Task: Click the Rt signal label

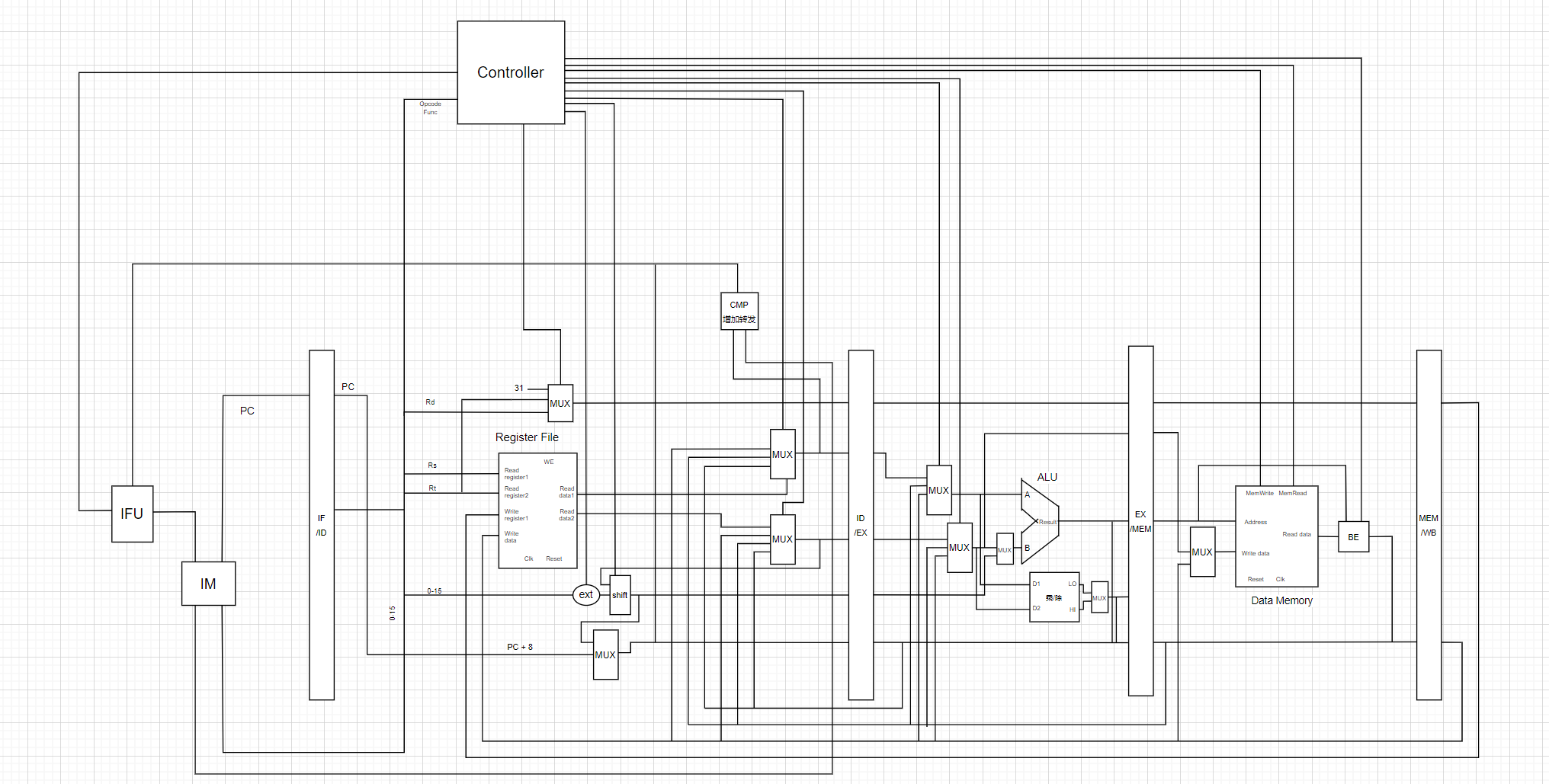Action: click(432, 488)
